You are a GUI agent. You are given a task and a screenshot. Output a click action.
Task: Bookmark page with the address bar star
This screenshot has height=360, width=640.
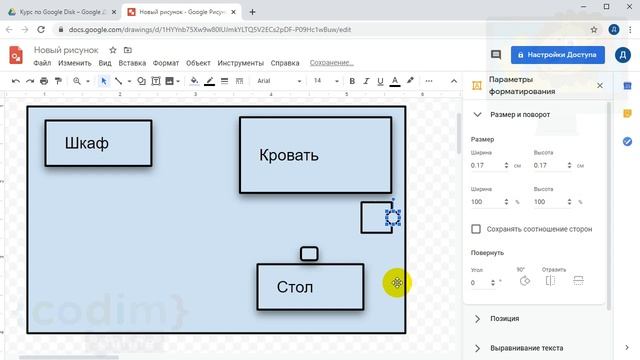click(594, 29)
